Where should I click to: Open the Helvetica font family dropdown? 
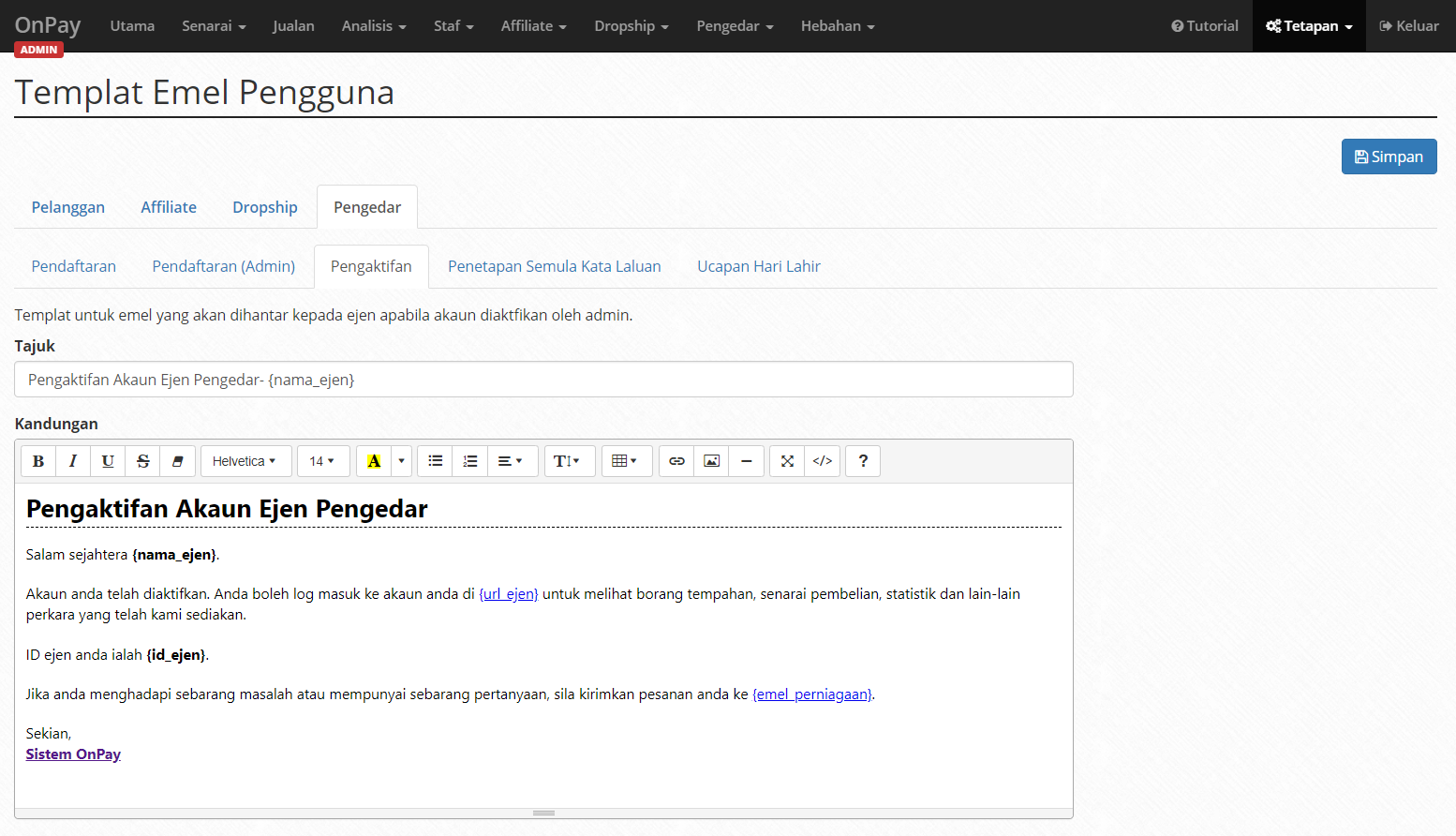246,461
